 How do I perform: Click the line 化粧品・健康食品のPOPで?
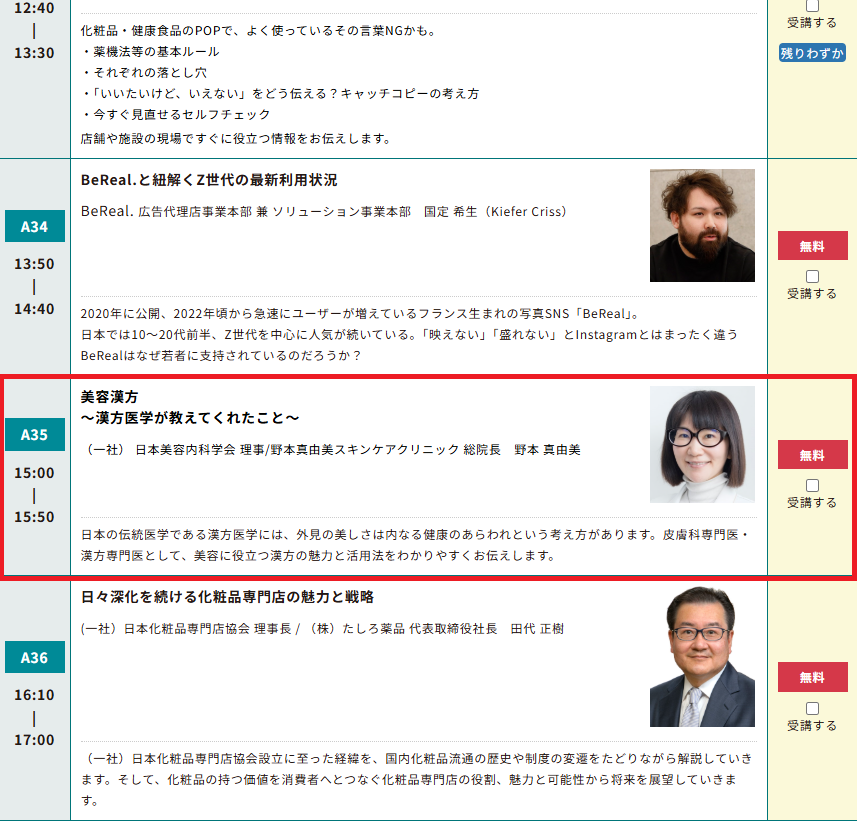pyautogui.click(x=259, y=31)
